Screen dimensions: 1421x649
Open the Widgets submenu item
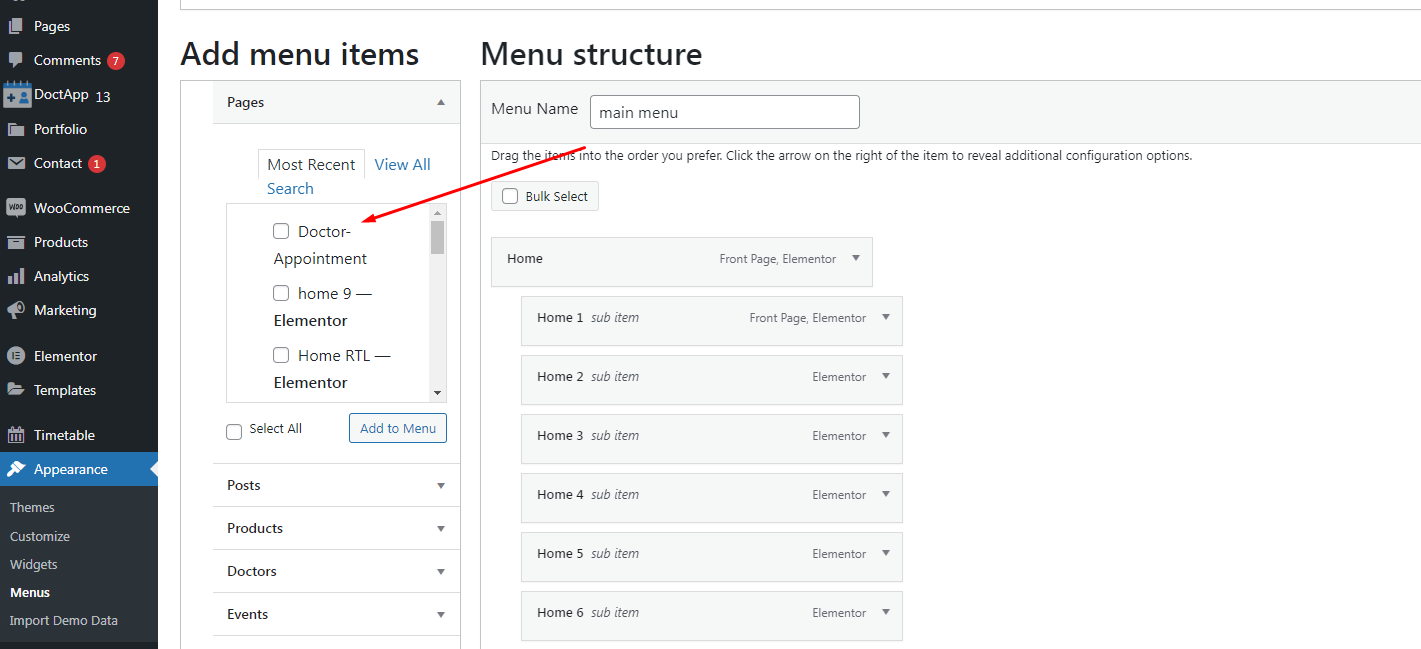[34, 564]
